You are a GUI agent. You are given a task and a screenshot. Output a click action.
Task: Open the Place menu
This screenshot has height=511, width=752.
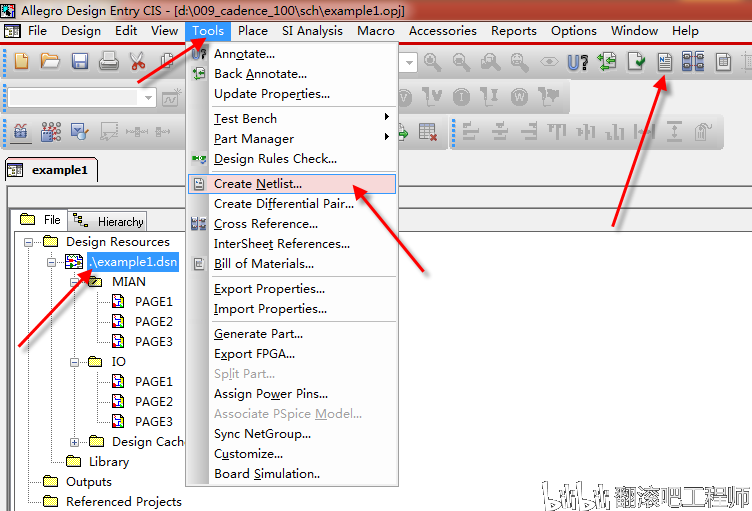[x=253, y=31]
